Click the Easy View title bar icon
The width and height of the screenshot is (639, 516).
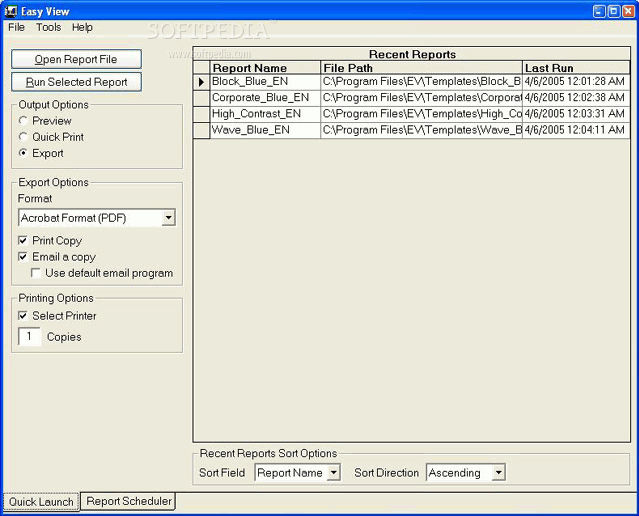coord(11,11)
